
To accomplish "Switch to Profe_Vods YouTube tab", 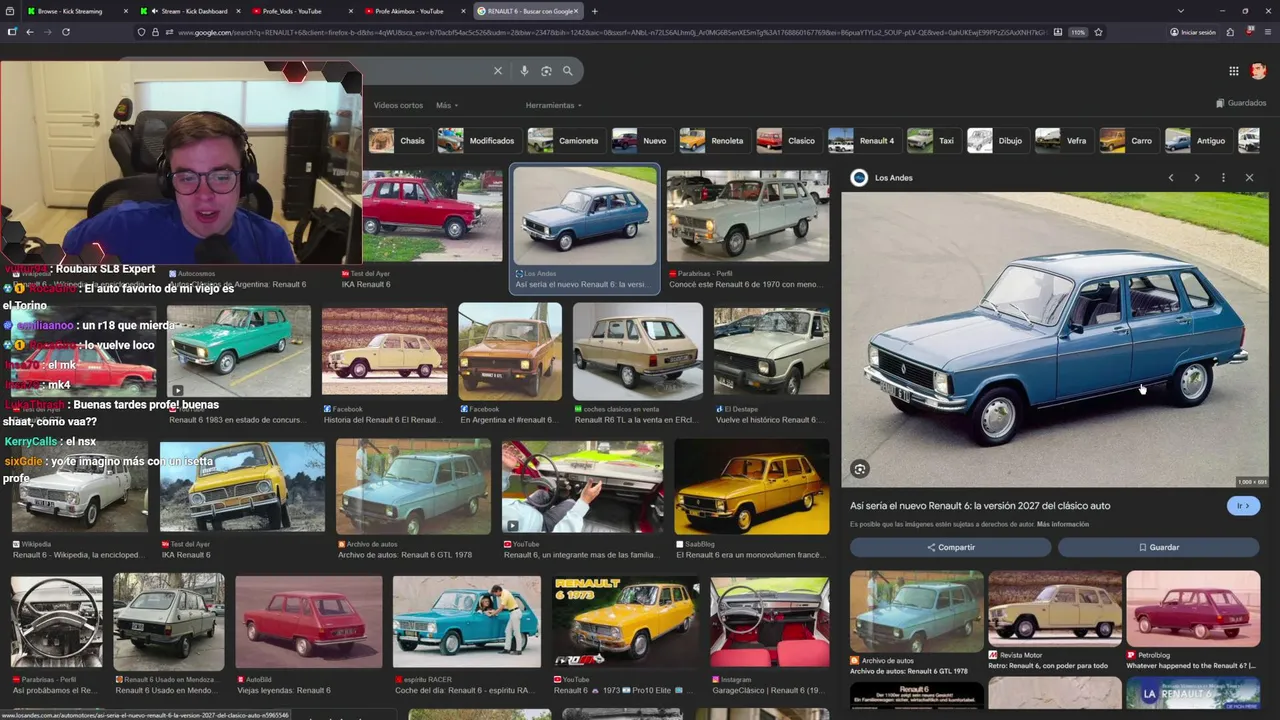I will click(x=304, y=11).
